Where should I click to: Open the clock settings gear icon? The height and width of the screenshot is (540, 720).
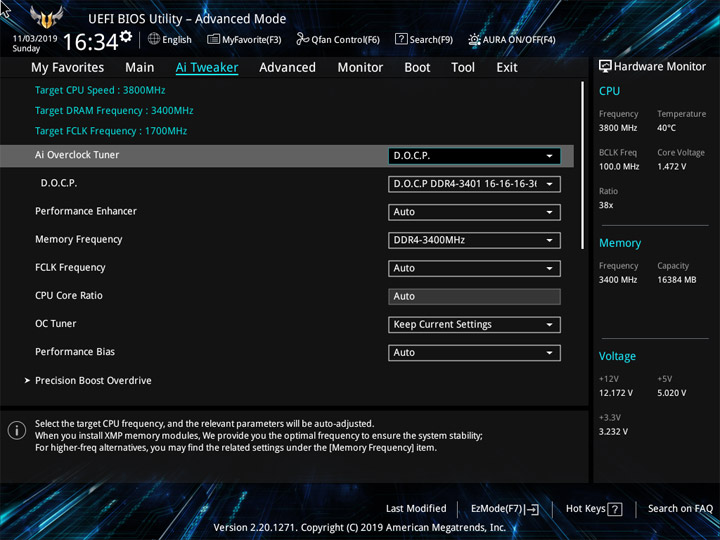click(x=126, y=36)
